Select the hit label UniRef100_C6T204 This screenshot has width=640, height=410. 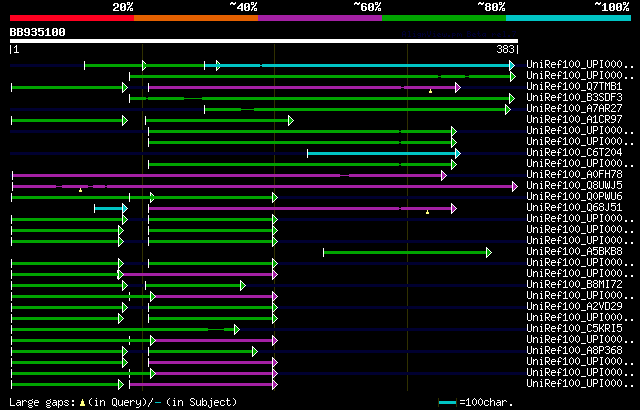(574, 153)
